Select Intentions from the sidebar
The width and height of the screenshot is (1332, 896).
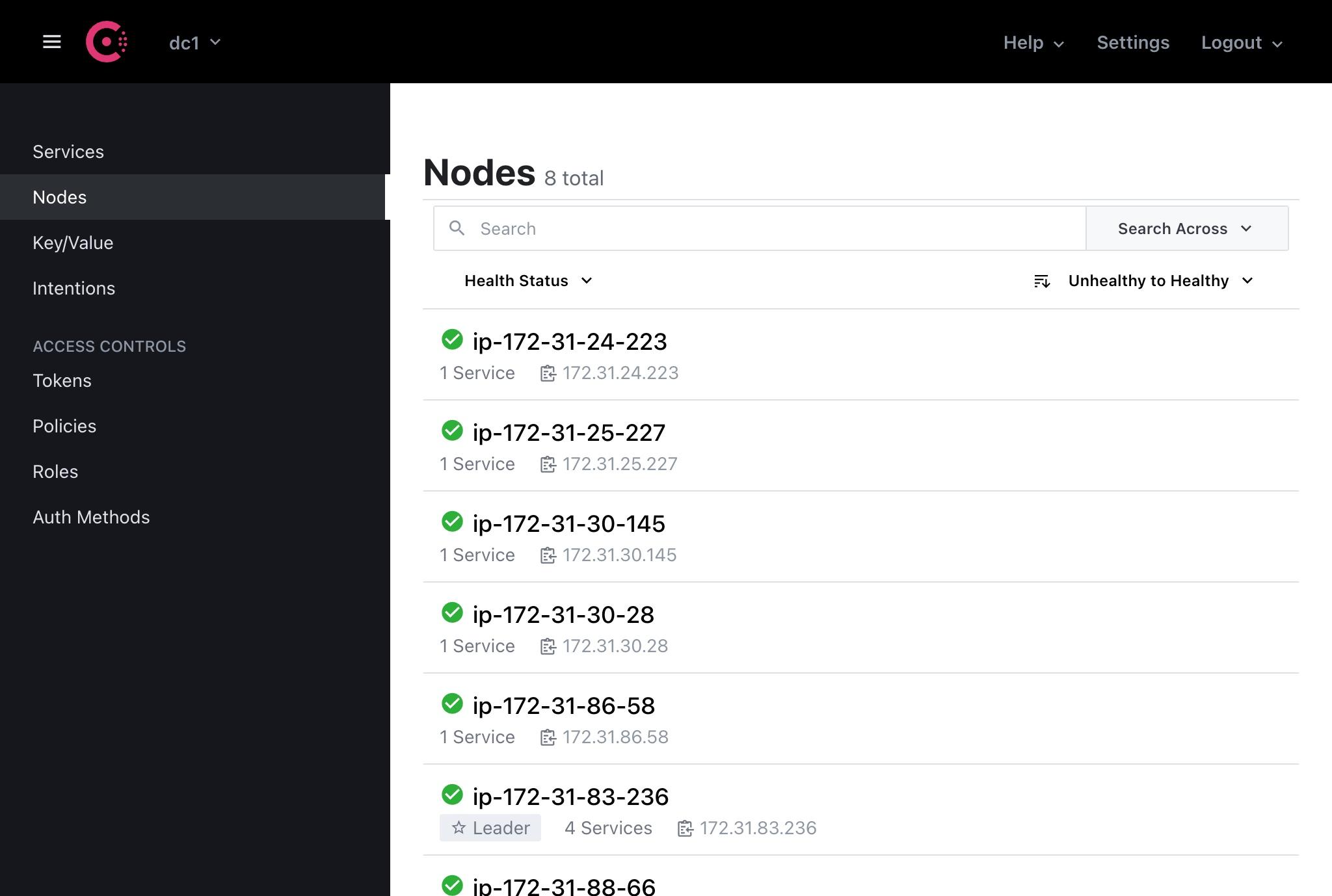[x=74, y=287]
